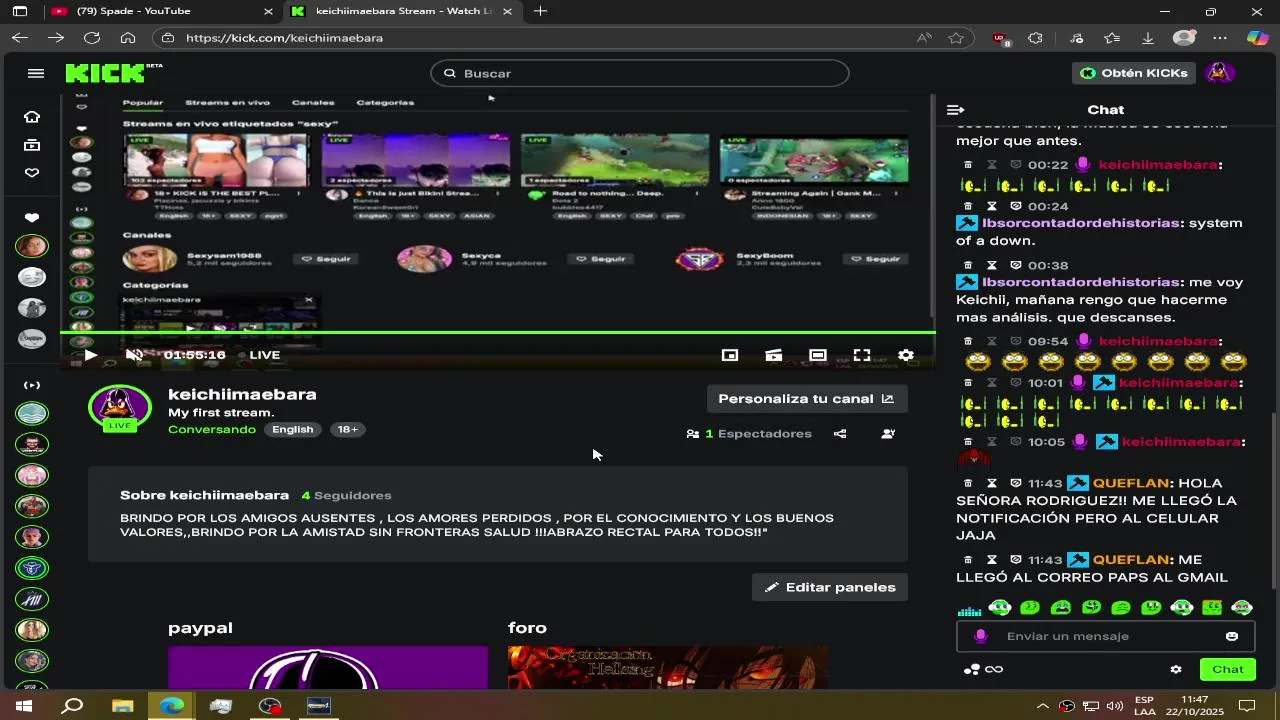Open the Conversando category link

212,429
